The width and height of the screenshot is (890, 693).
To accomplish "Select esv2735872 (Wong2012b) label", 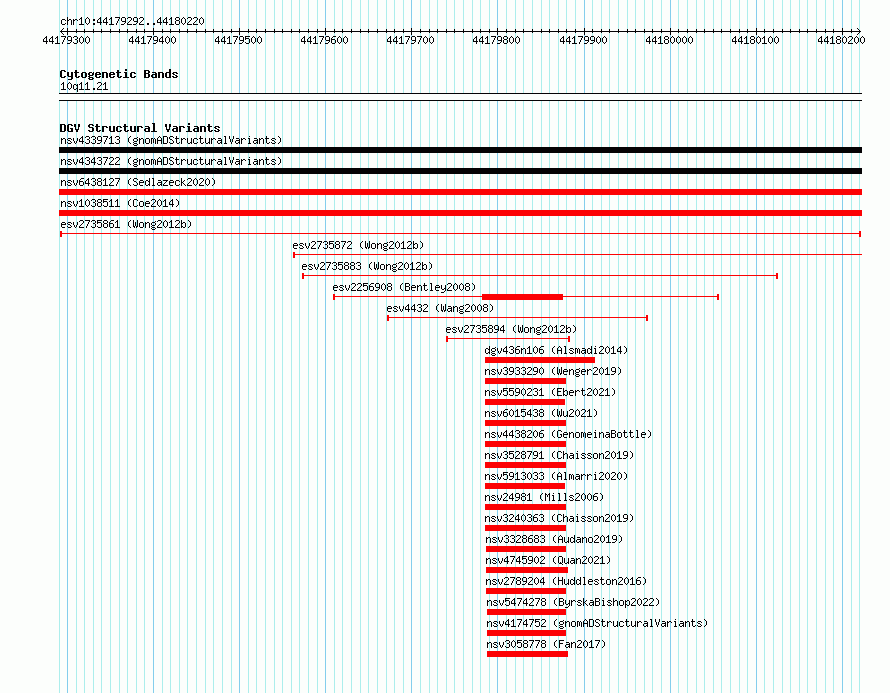I will pos(358,245).
